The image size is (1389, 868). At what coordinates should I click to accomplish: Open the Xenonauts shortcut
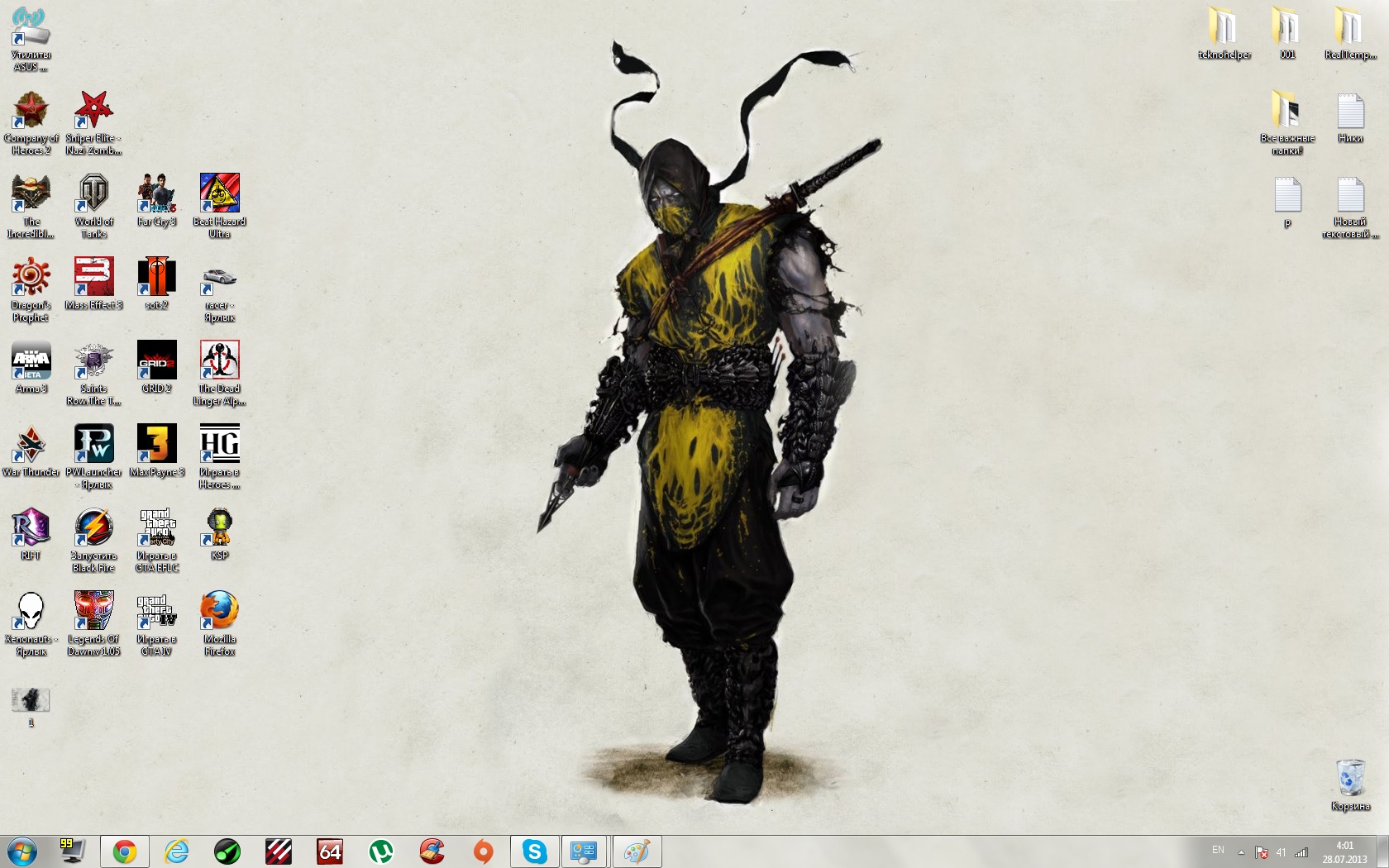31,624
